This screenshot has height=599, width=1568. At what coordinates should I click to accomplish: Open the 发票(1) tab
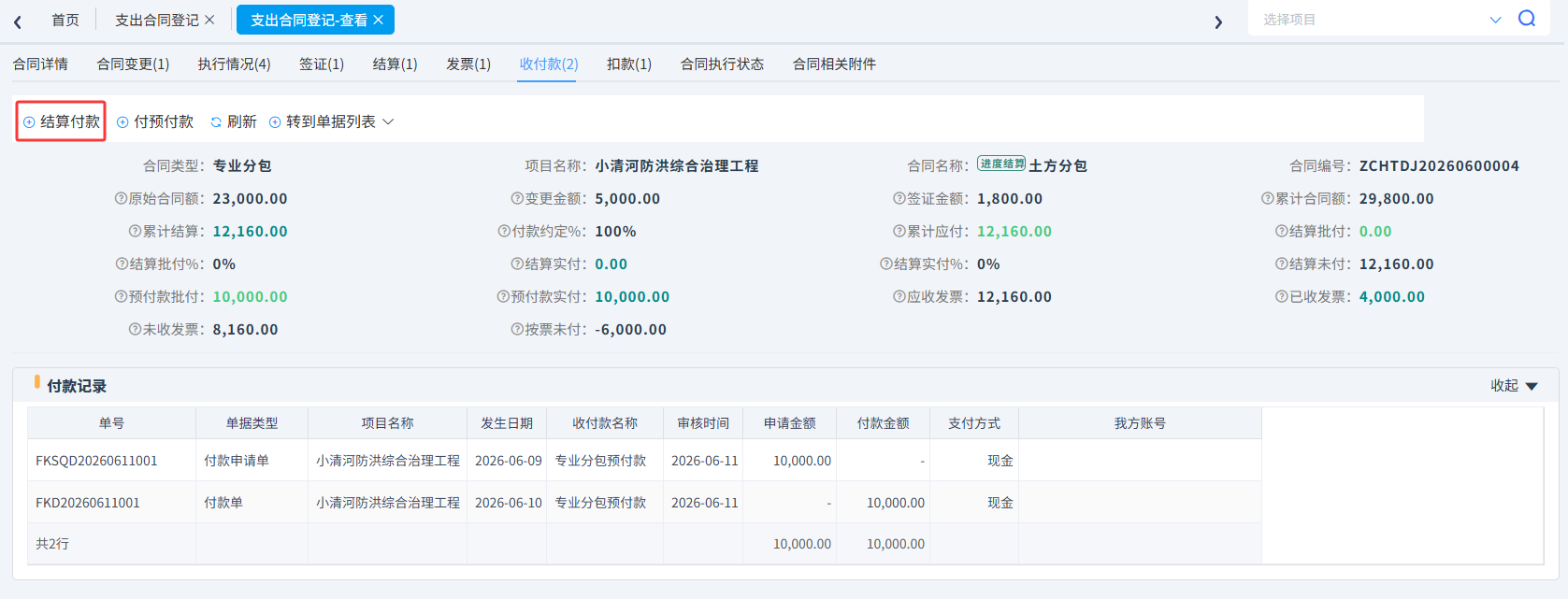click(x=468, y=64)
